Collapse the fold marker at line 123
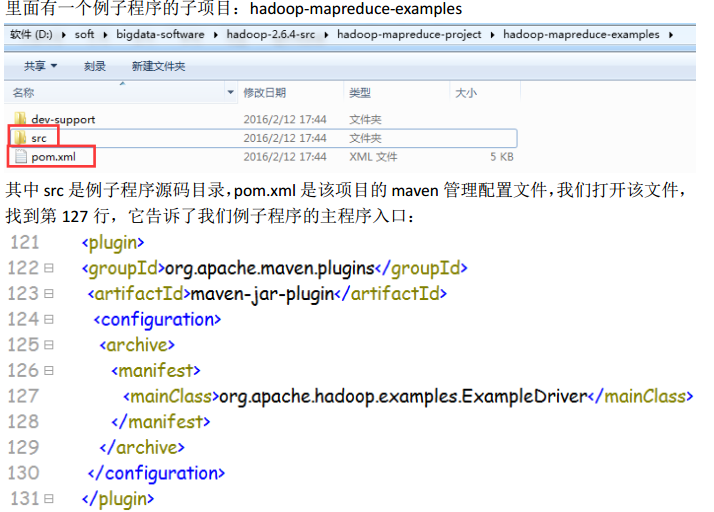Viewport: 714px width, 512px height. pos(49,293)
